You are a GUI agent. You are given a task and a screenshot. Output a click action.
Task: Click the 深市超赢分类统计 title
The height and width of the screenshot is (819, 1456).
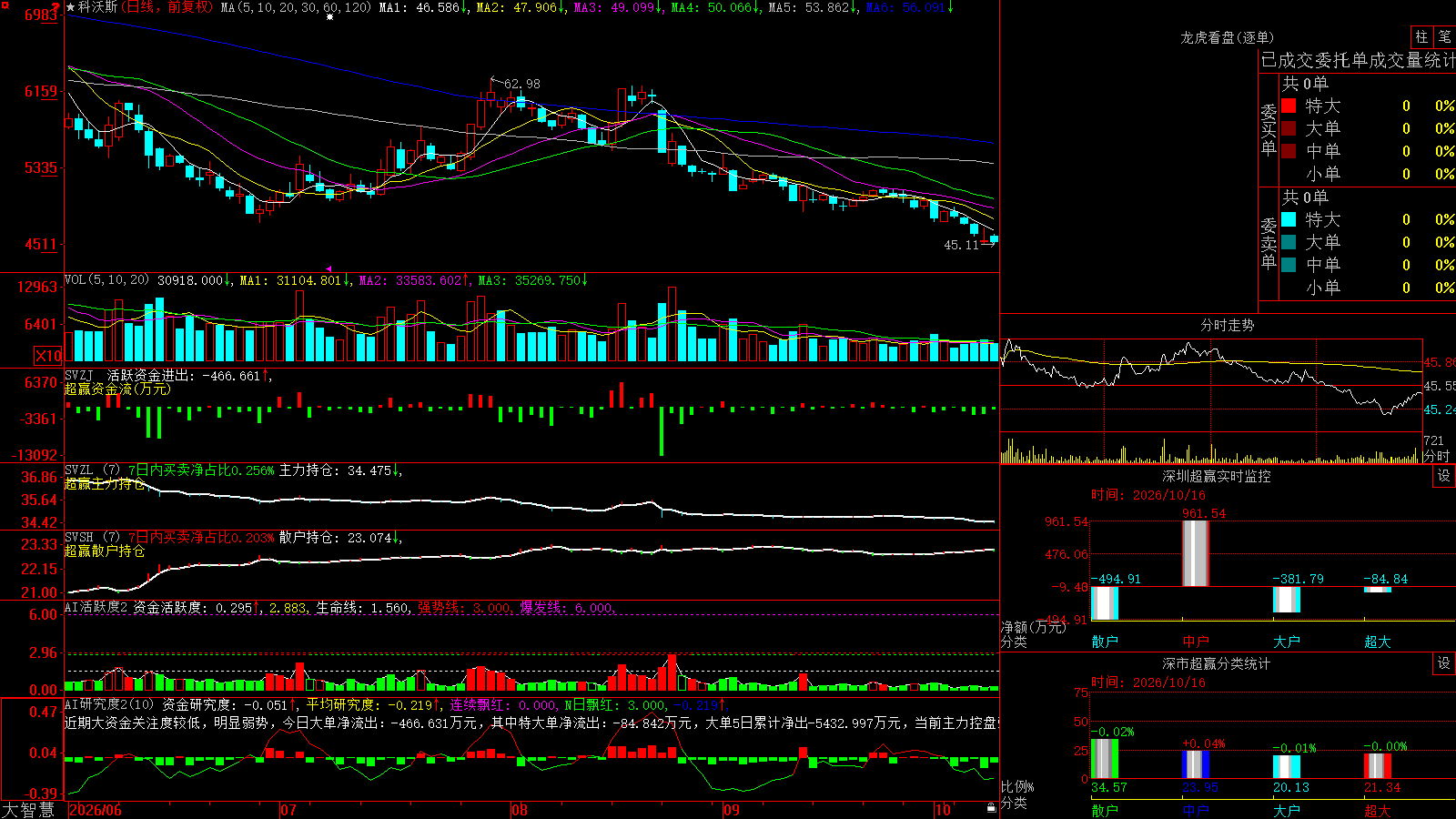coord(1217,663)
